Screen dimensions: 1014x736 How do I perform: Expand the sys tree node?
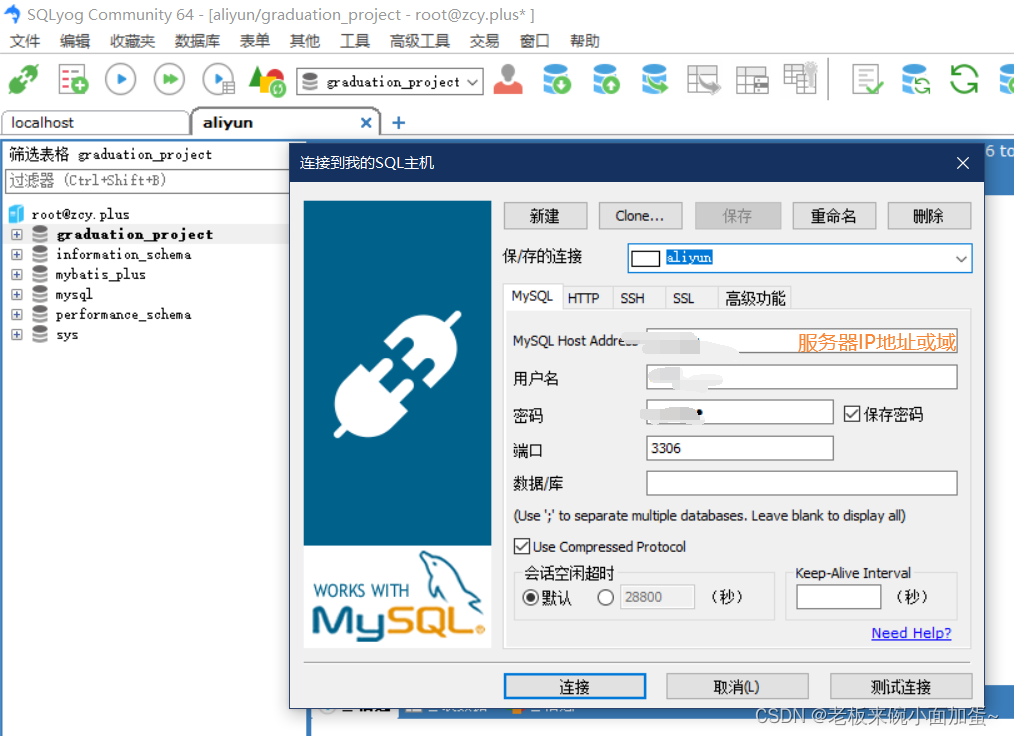(17, 334)
